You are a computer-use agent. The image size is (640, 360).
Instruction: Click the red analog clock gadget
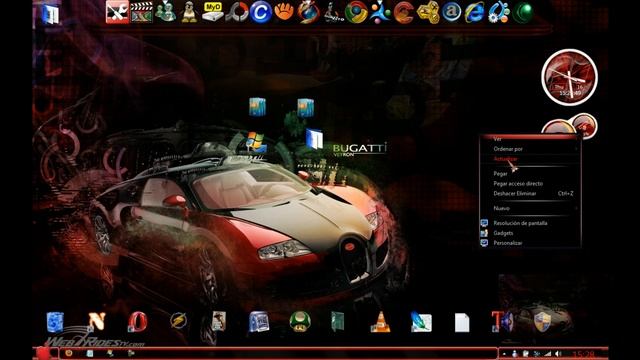569,77
